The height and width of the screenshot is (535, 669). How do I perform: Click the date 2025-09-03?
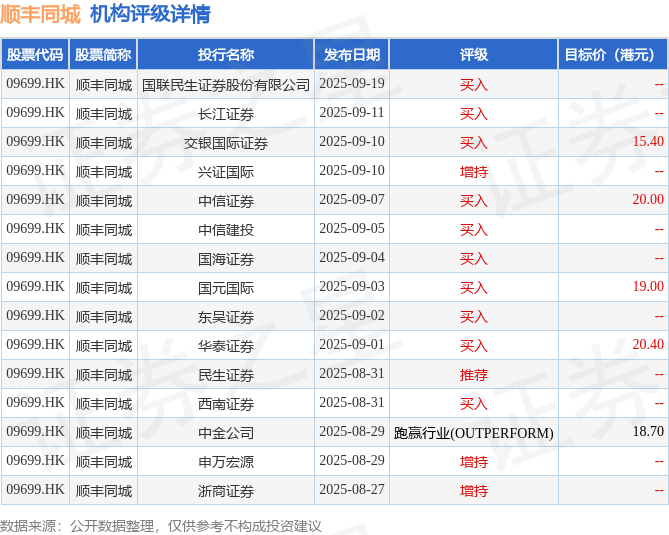(352, 286)
